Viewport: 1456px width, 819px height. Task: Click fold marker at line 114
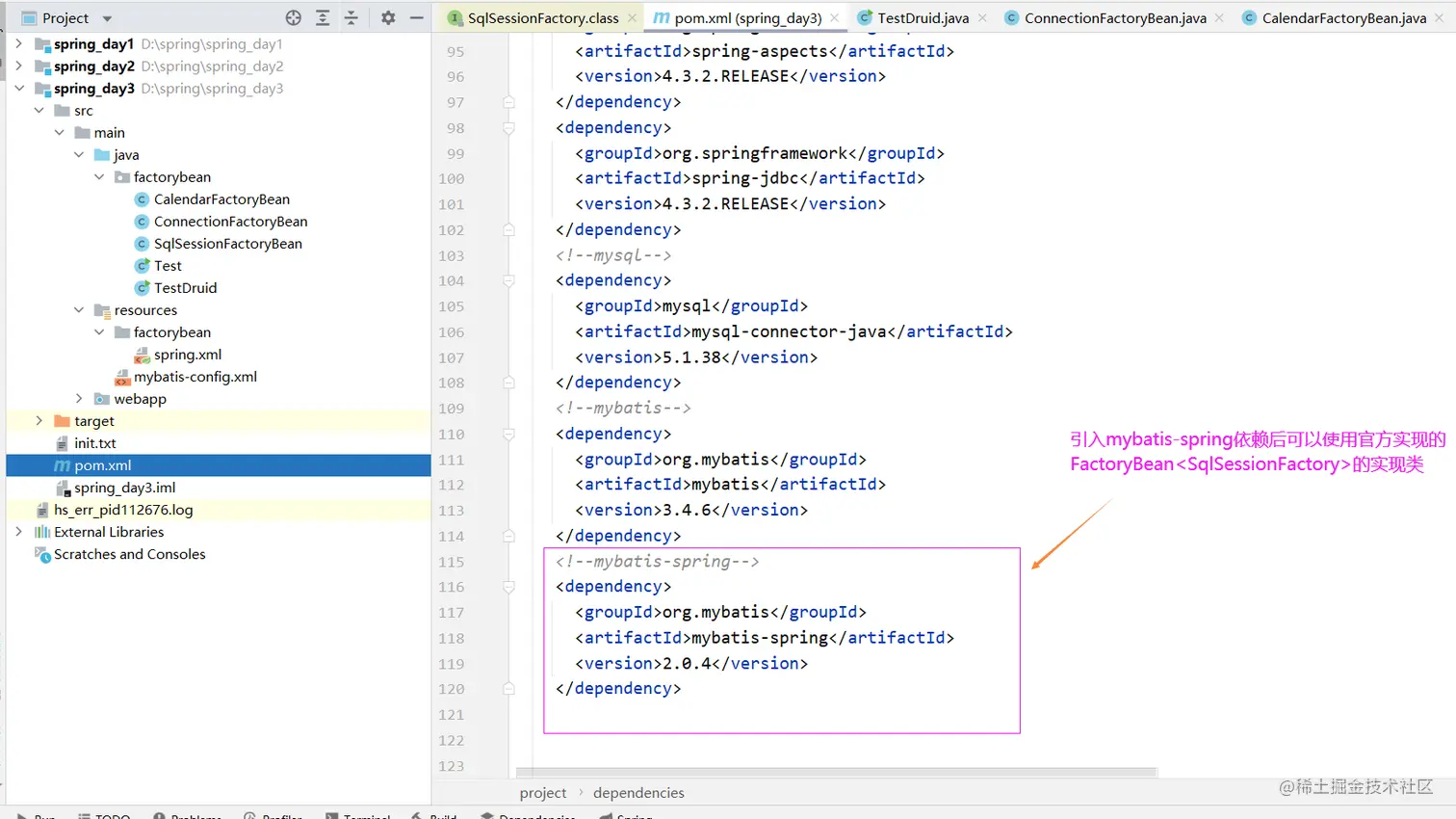pyautogui.click(x=508, y=536)
